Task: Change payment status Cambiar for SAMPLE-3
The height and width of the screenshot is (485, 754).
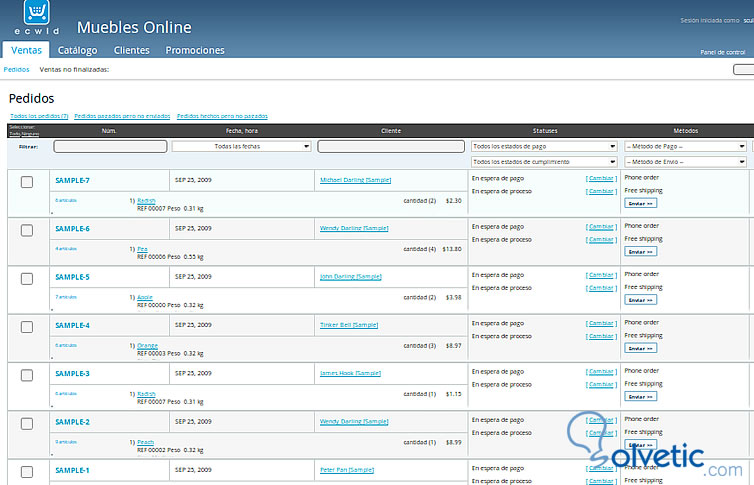Action: coord(601,372)
